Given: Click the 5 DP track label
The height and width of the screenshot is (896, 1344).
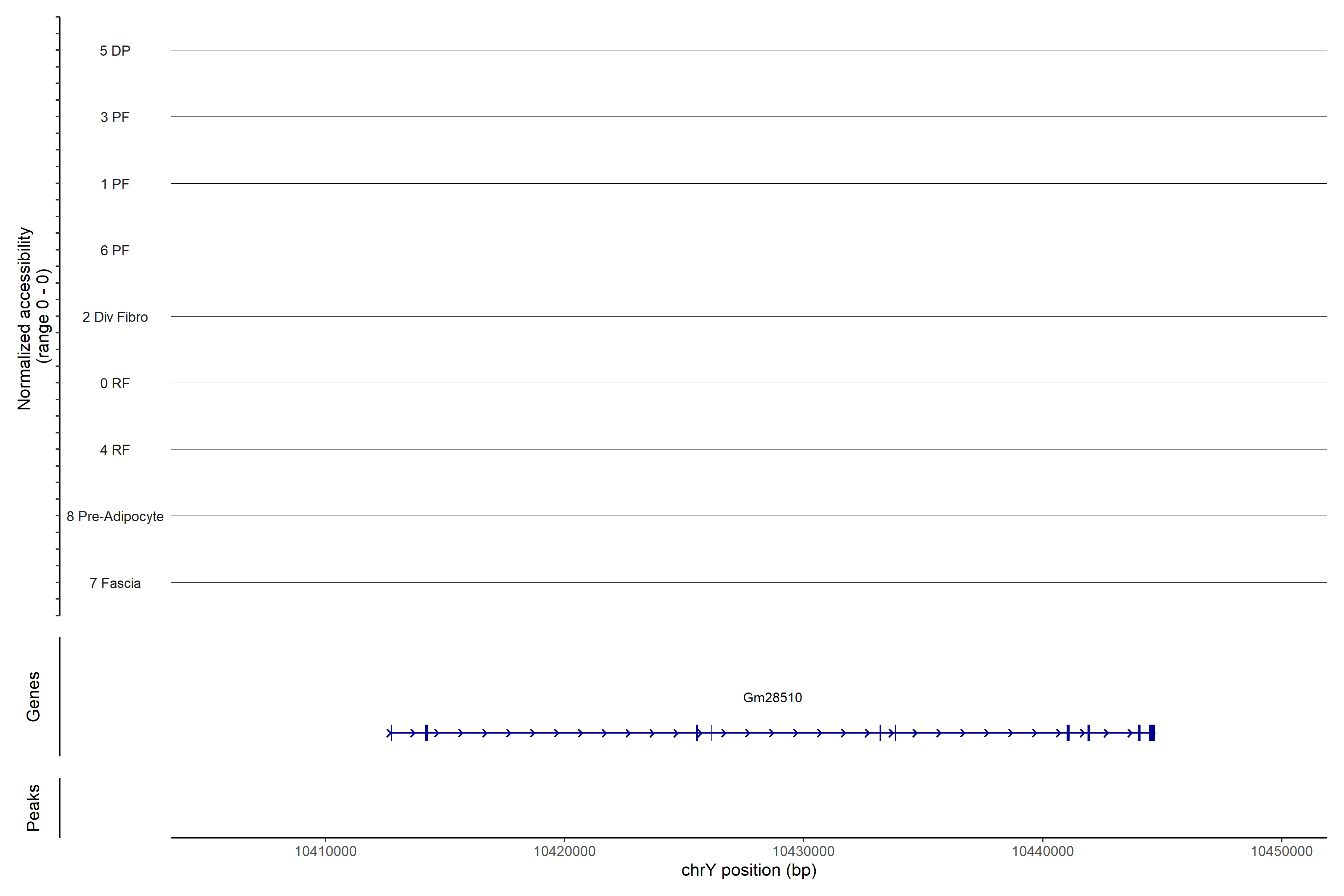Looking at the screenshot, I should [115, 51].
